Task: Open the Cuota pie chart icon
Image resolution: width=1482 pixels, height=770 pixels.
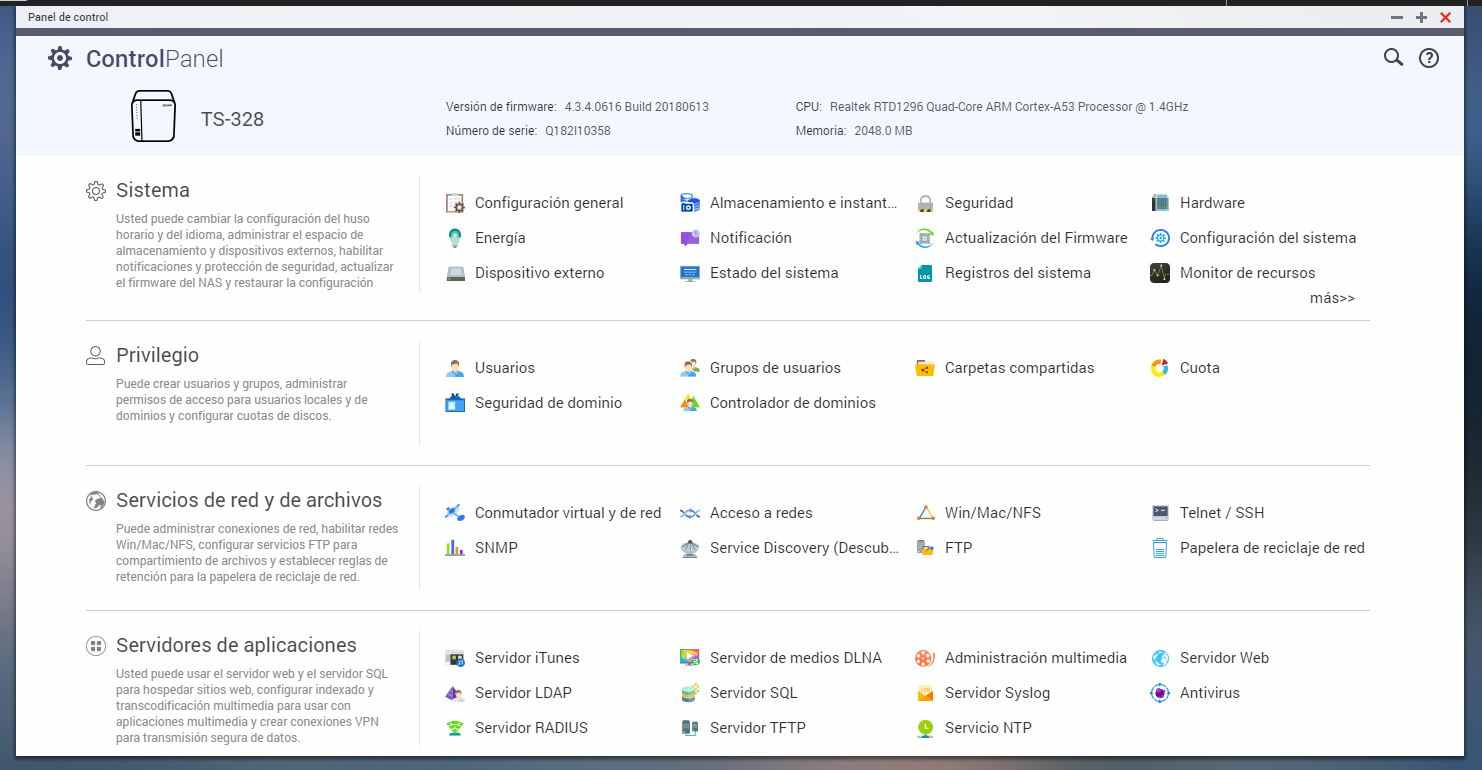Action: [x=1160, y=368]
